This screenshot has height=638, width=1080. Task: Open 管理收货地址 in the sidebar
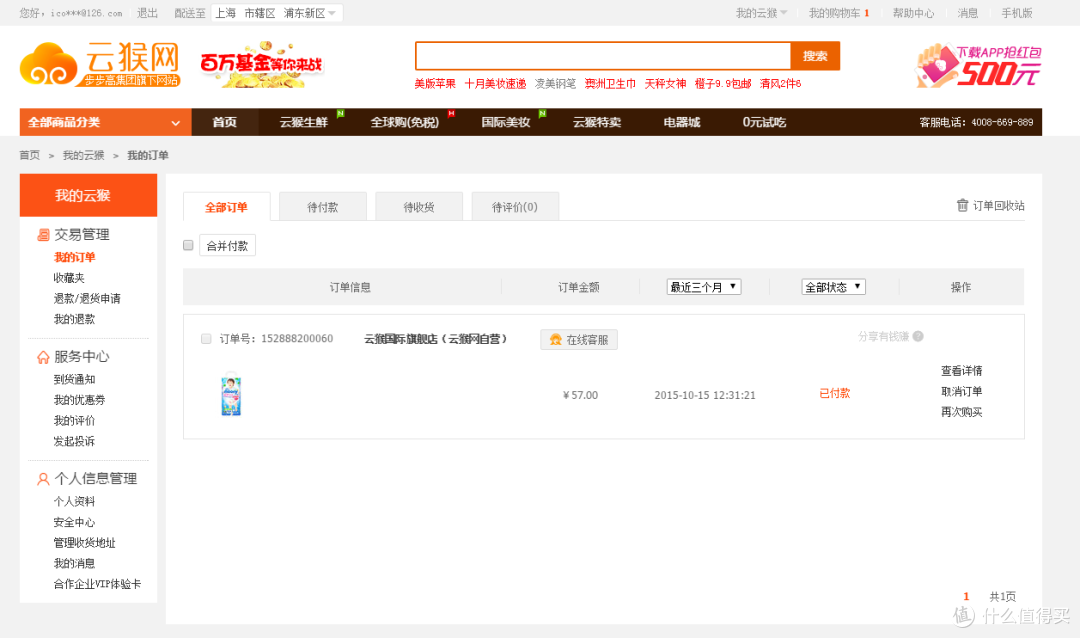coord(85,542)
